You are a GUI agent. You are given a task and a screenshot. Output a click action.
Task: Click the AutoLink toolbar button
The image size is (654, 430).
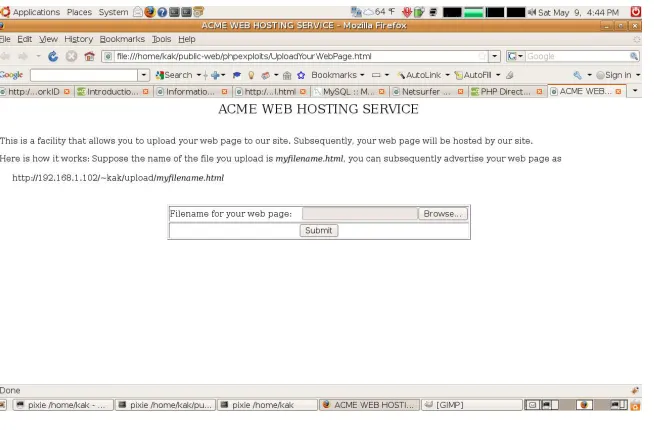click(419, 75)
